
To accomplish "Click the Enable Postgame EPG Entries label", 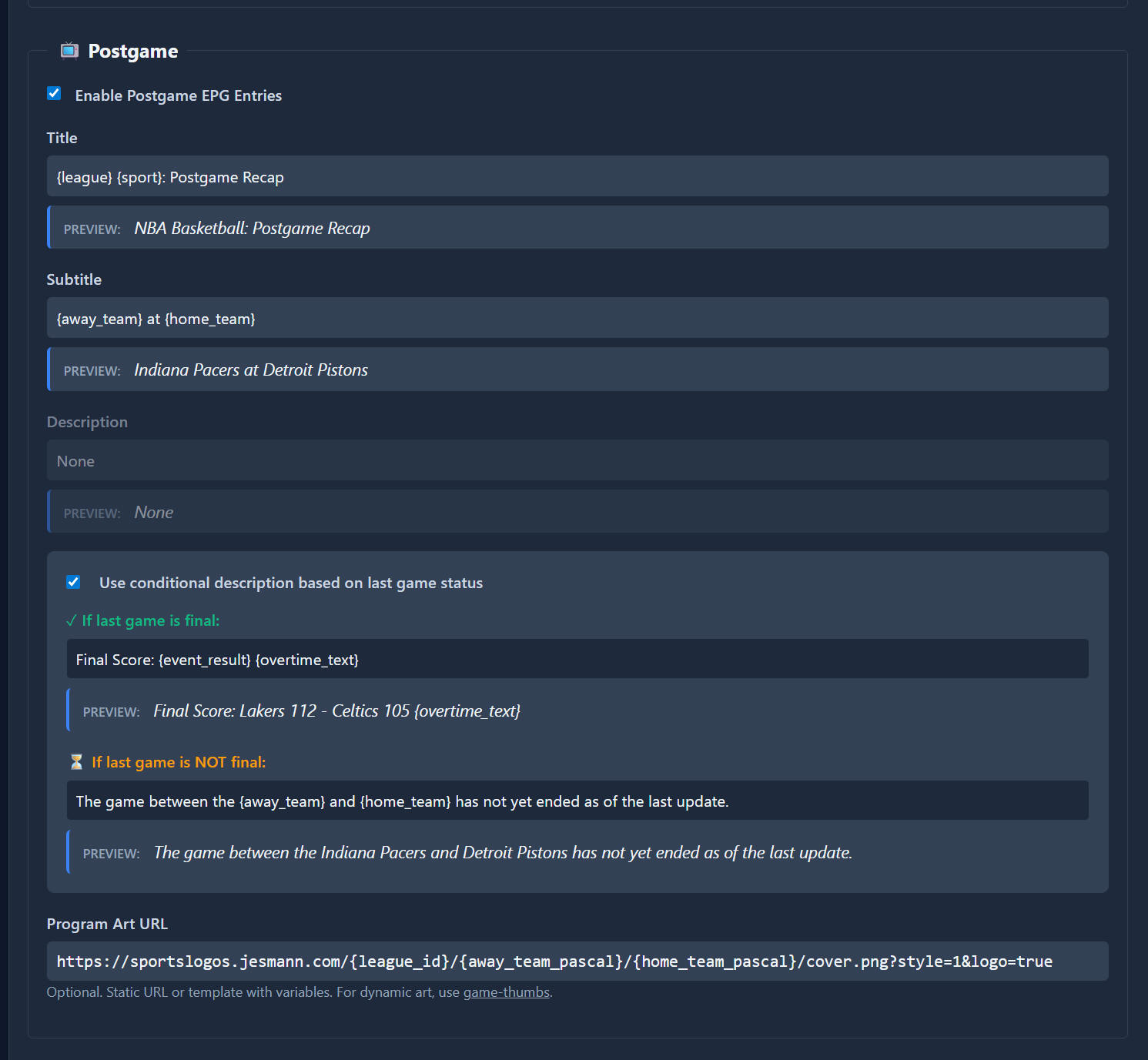I will pos(178,95).
